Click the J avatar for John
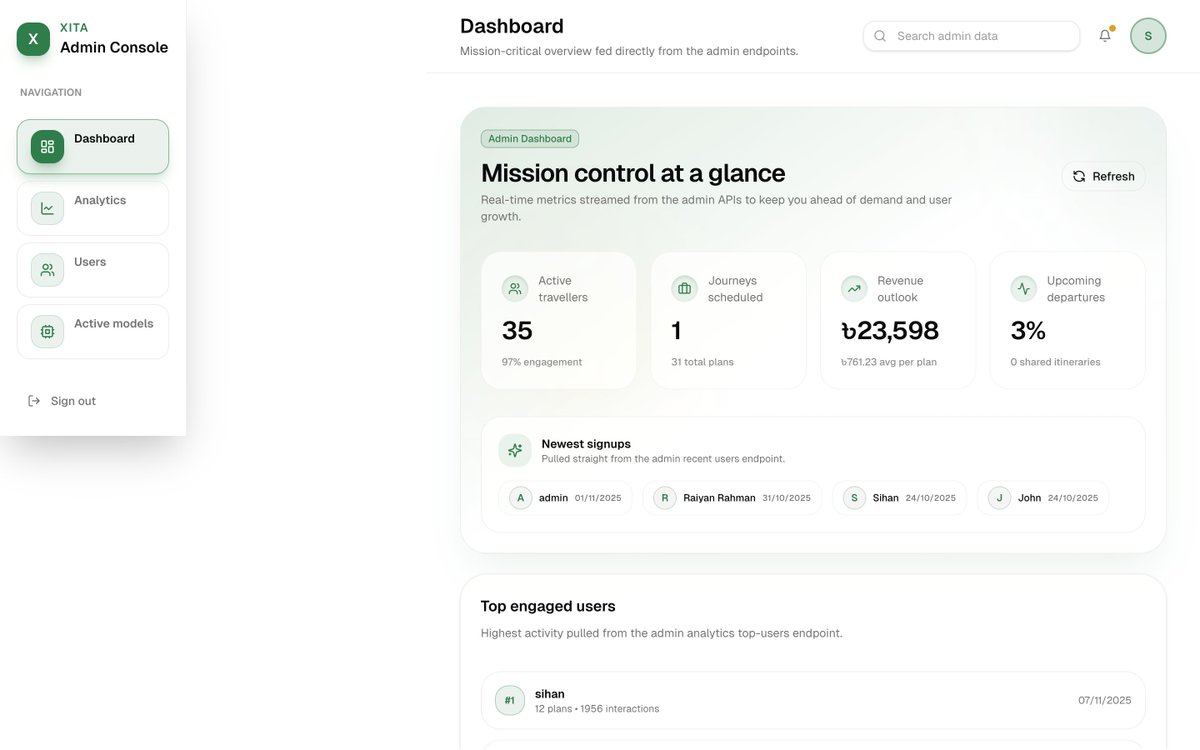The image size is (1200, 750). coord(999,498)
